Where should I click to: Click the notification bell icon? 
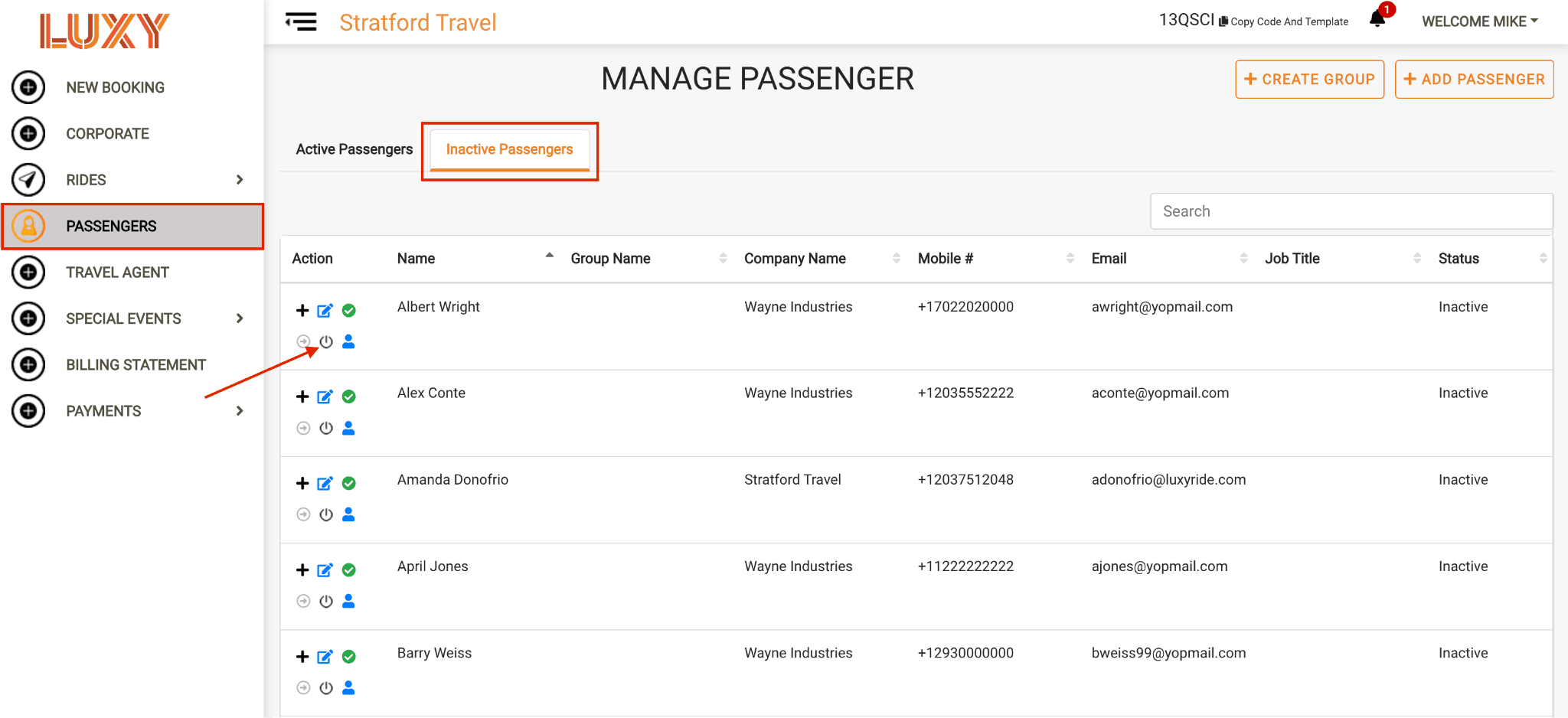pyautogui.click(x=1377, y=19)
